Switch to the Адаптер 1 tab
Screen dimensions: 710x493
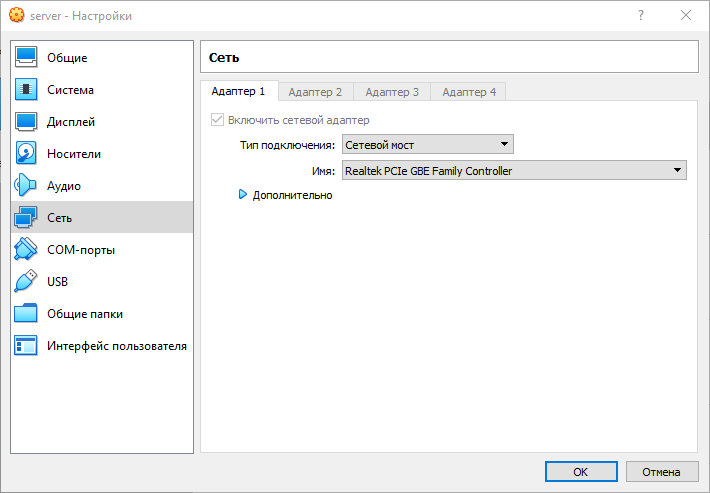pos(239,91)
